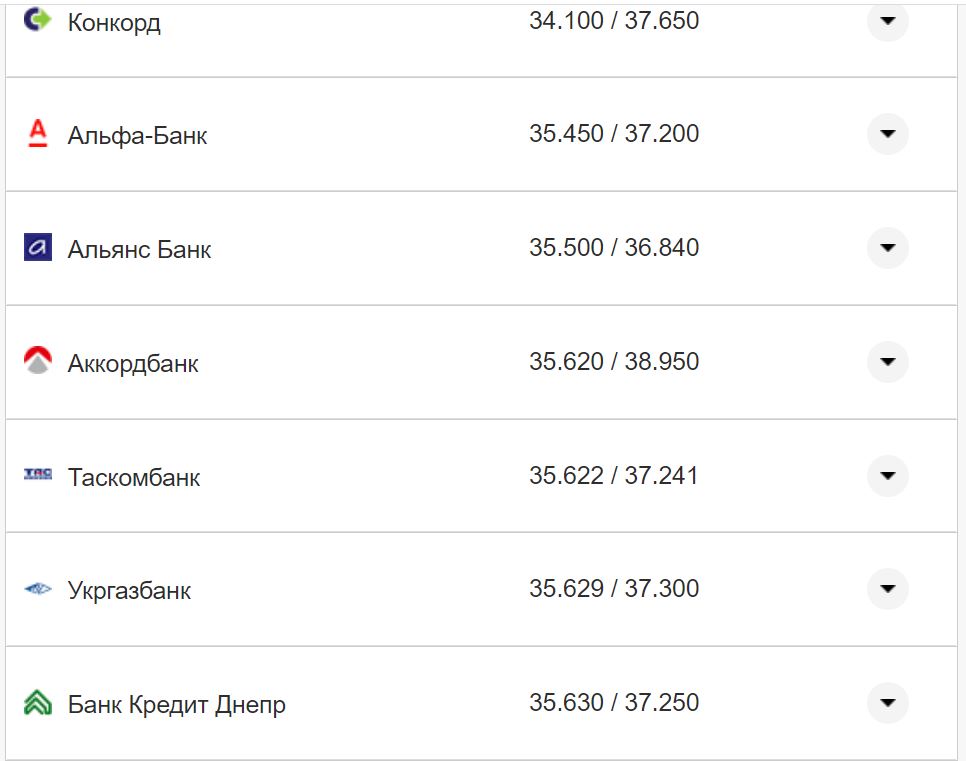Open the Альянс Банк dropdown arrow
The image size is (966, 761).
click(x=887, y=248)
